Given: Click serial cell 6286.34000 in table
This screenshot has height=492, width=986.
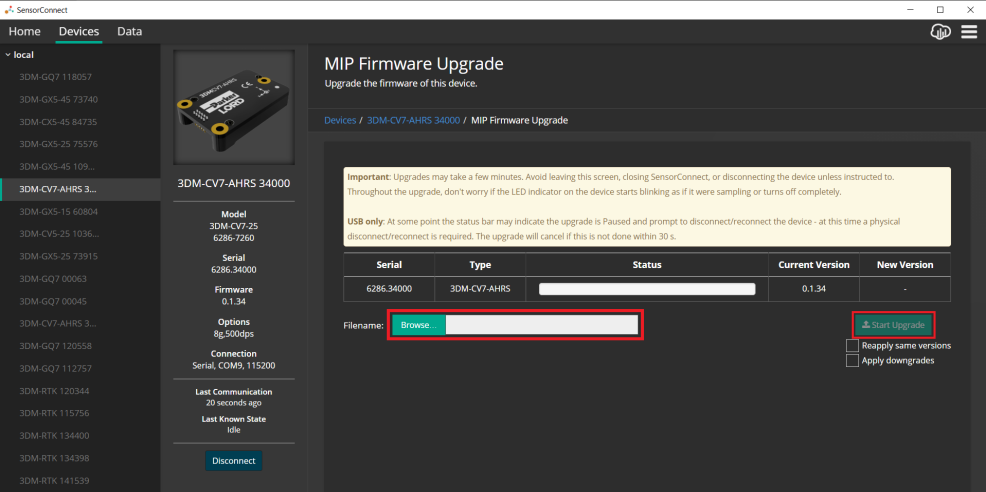Looking at the screenshot, I should pos(389,289).
